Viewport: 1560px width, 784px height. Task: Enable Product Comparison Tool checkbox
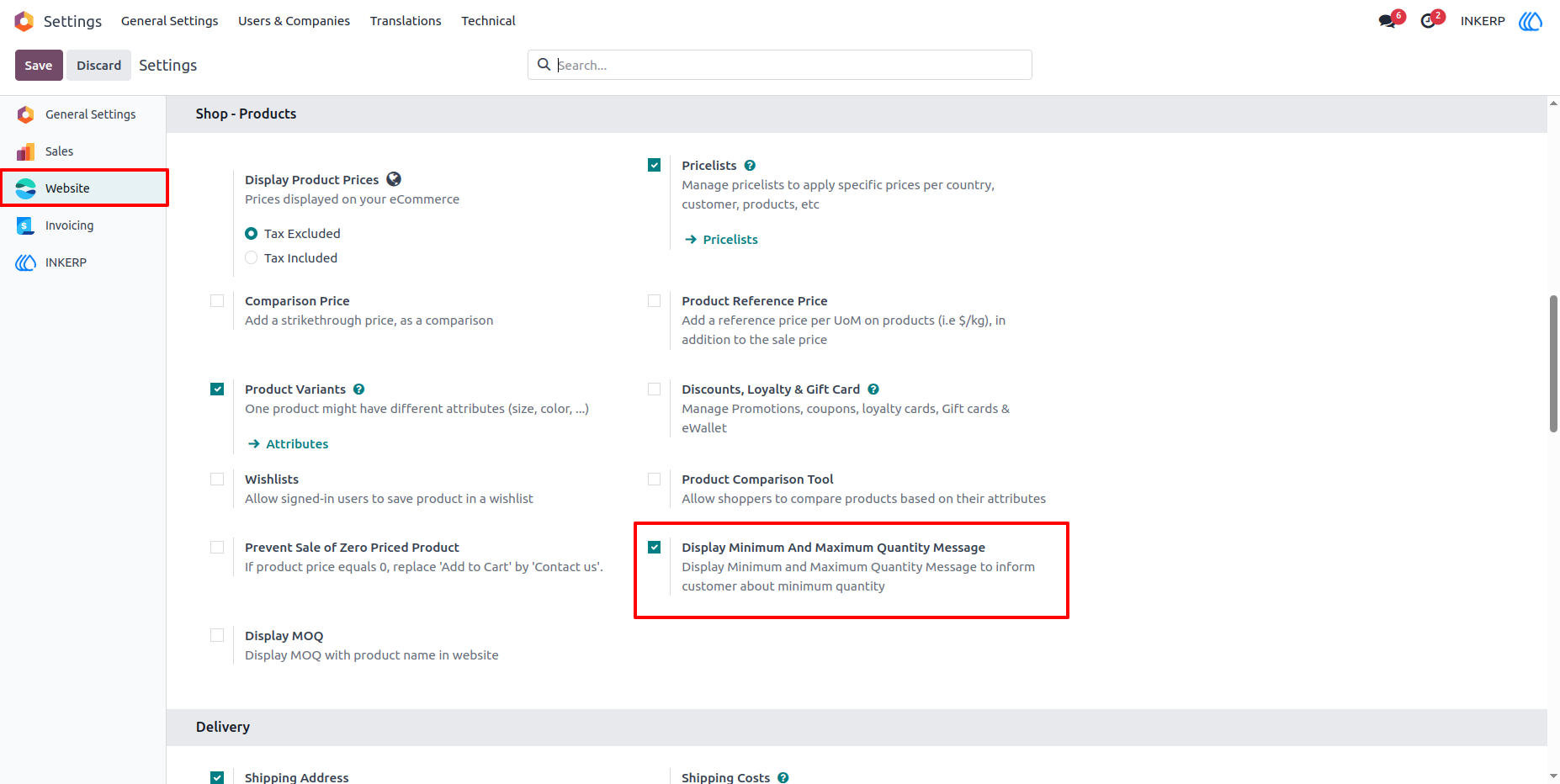click(655, 479)
